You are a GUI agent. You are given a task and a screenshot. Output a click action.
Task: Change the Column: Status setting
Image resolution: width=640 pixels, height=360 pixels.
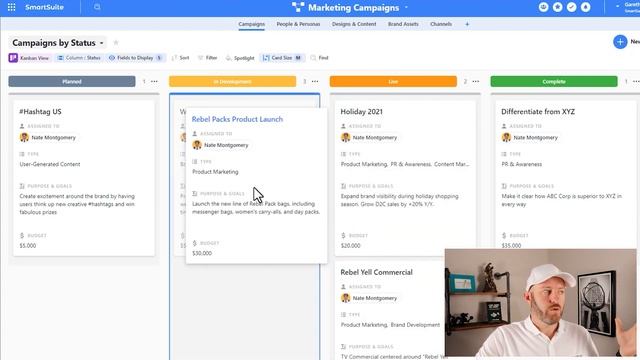(79, 58)
